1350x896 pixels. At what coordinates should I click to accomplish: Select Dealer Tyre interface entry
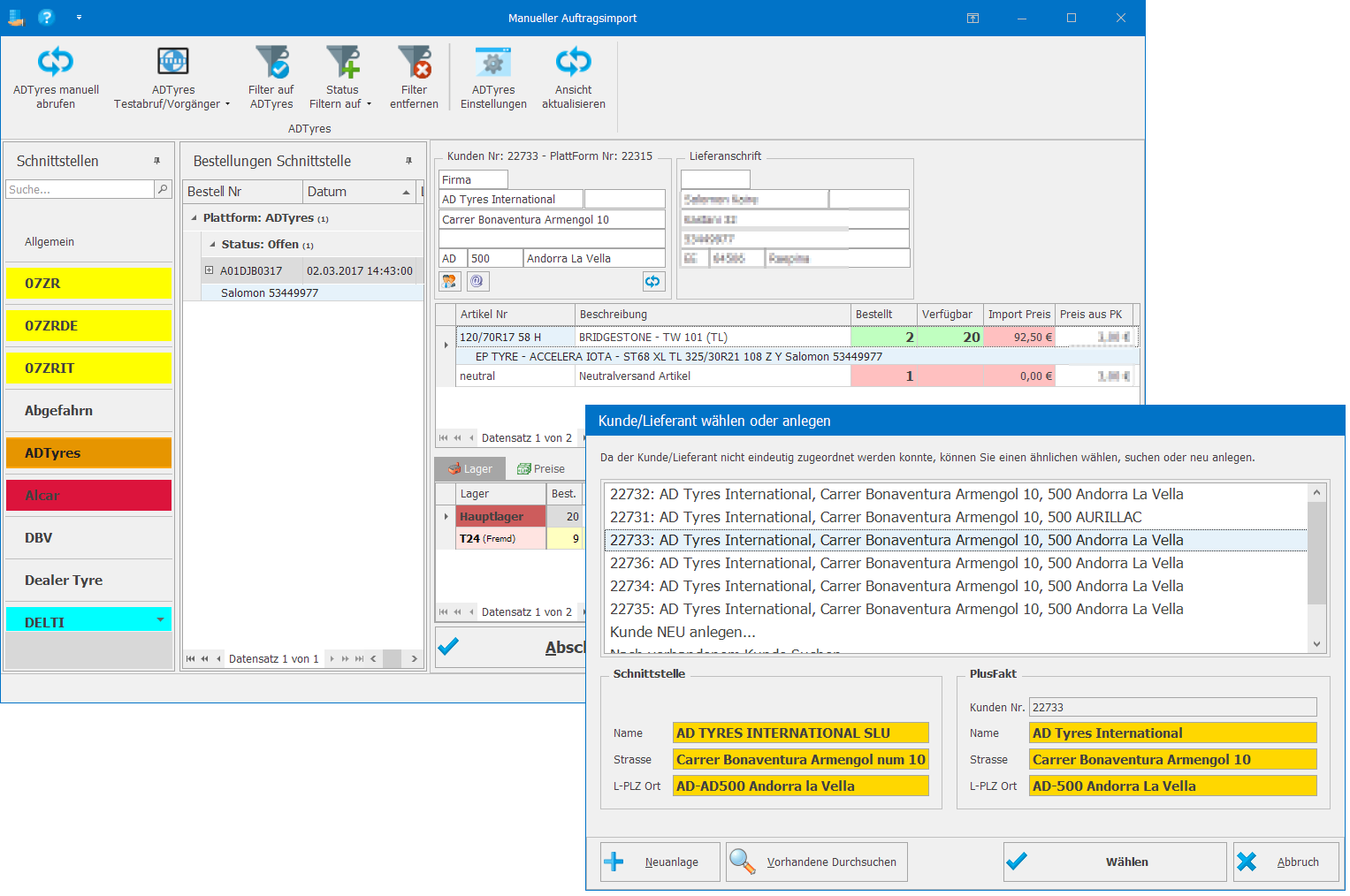[88, 581]
